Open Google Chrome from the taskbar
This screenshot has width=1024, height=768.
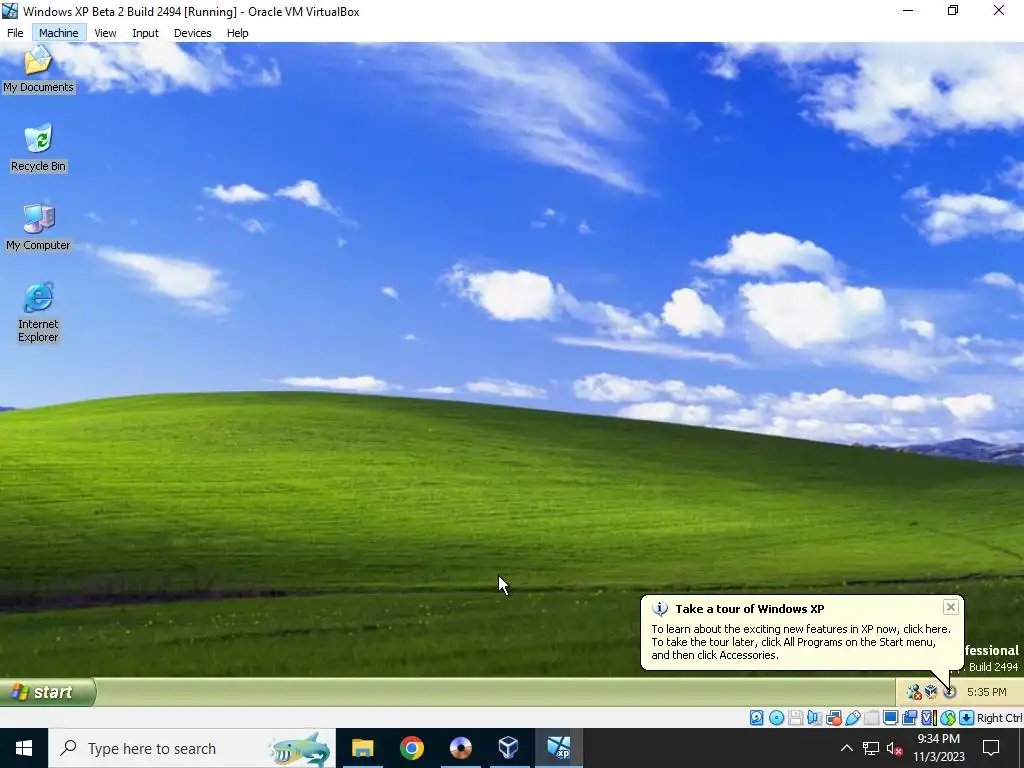click(411, 748)
